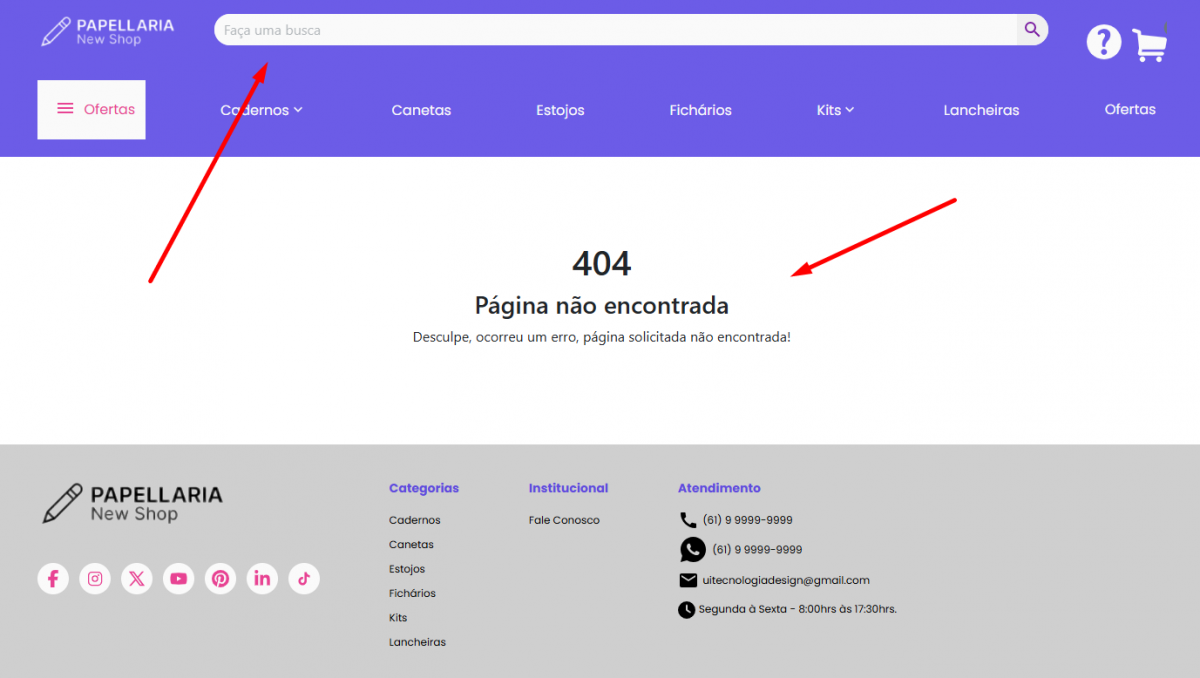This screenshot has width=1200, height=678.
Task: Visit the Facebook social icon
Action: [x=53, y=578]
